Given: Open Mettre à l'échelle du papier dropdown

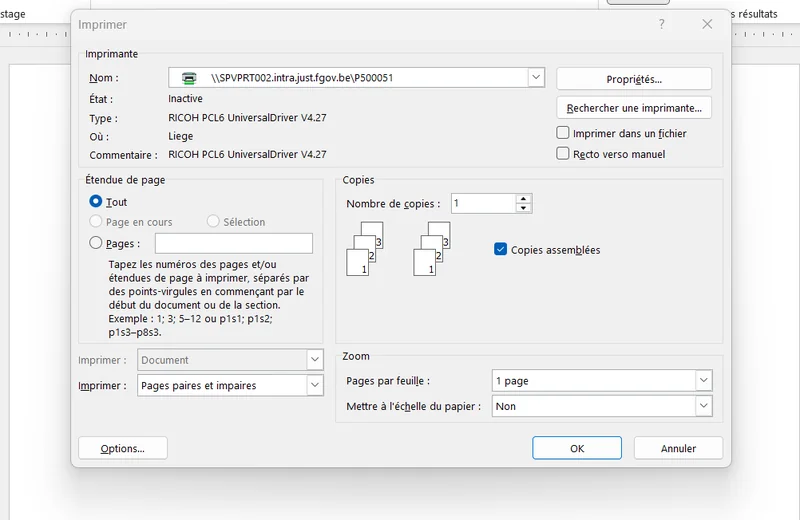Looking at the screenshot, I should [703, 407].
